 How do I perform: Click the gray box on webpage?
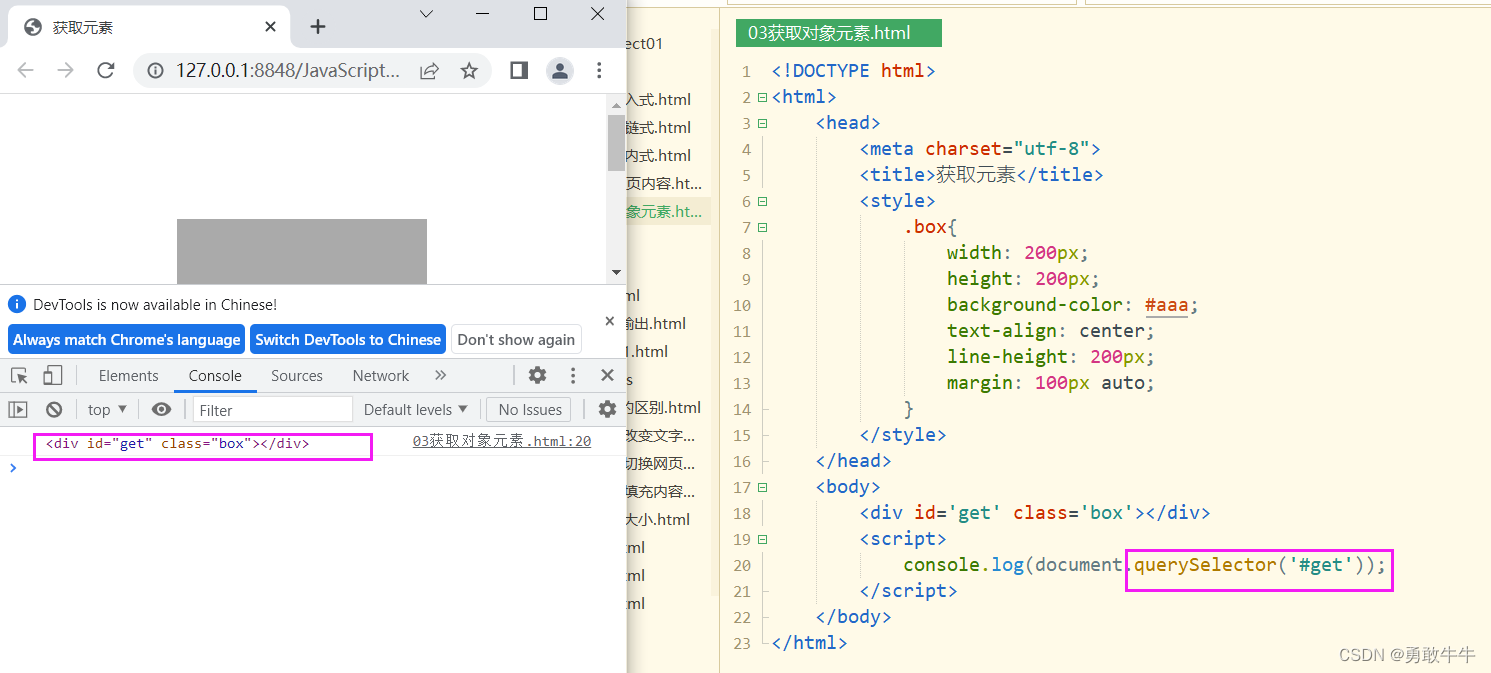(302, 251)
